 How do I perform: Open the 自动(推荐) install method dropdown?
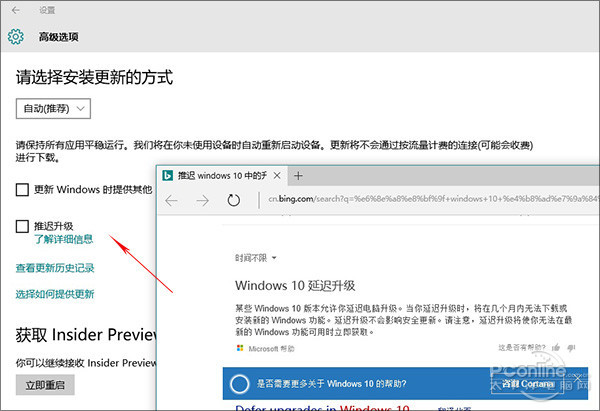tap(53, 109)
